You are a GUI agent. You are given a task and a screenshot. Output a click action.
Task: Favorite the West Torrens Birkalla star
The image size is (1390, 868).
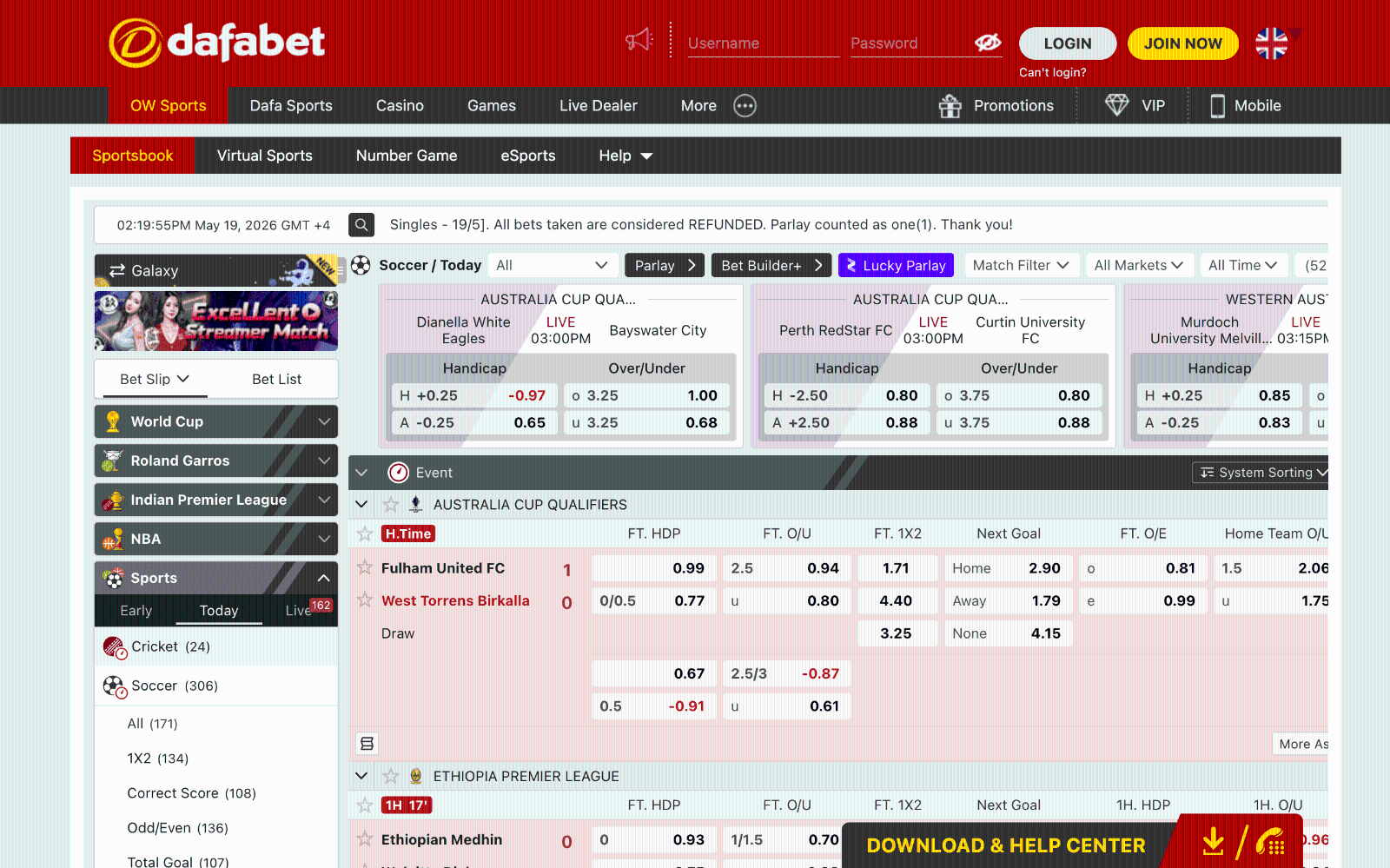coord(365,600)
